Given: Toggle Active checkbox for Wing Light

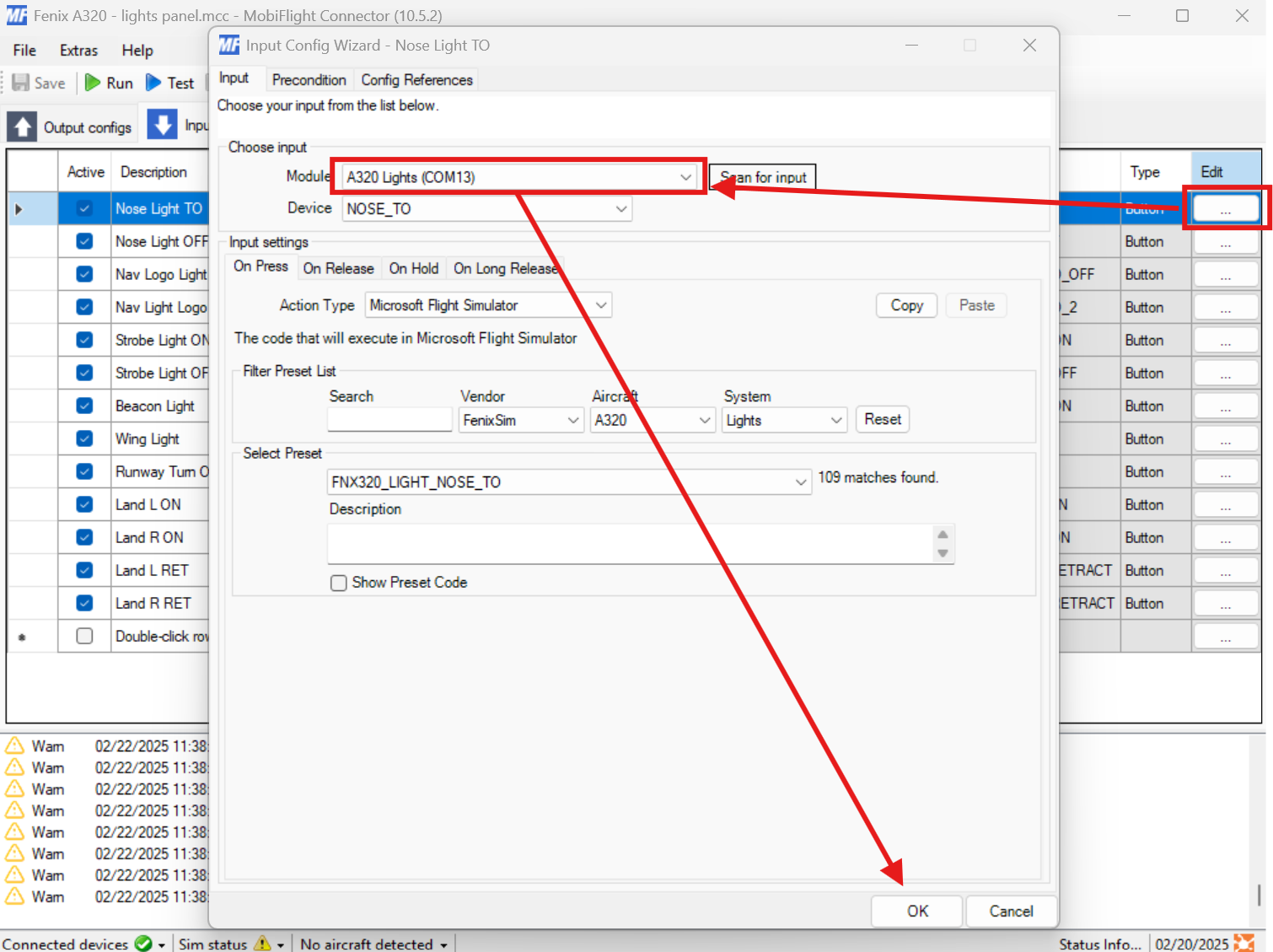Looking at the screenshot, I should click(x=84, y=438).
